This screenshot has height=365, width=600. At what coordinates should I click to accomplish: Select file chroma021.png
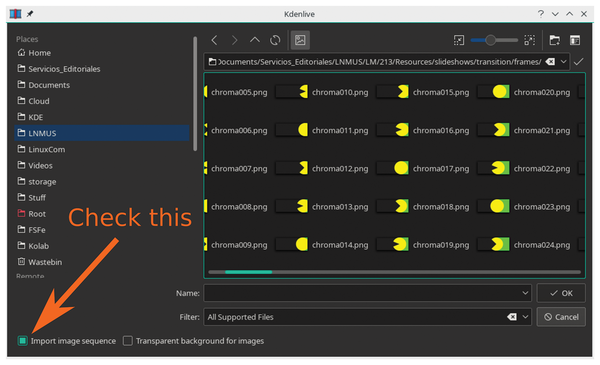(x=524, y=130)
